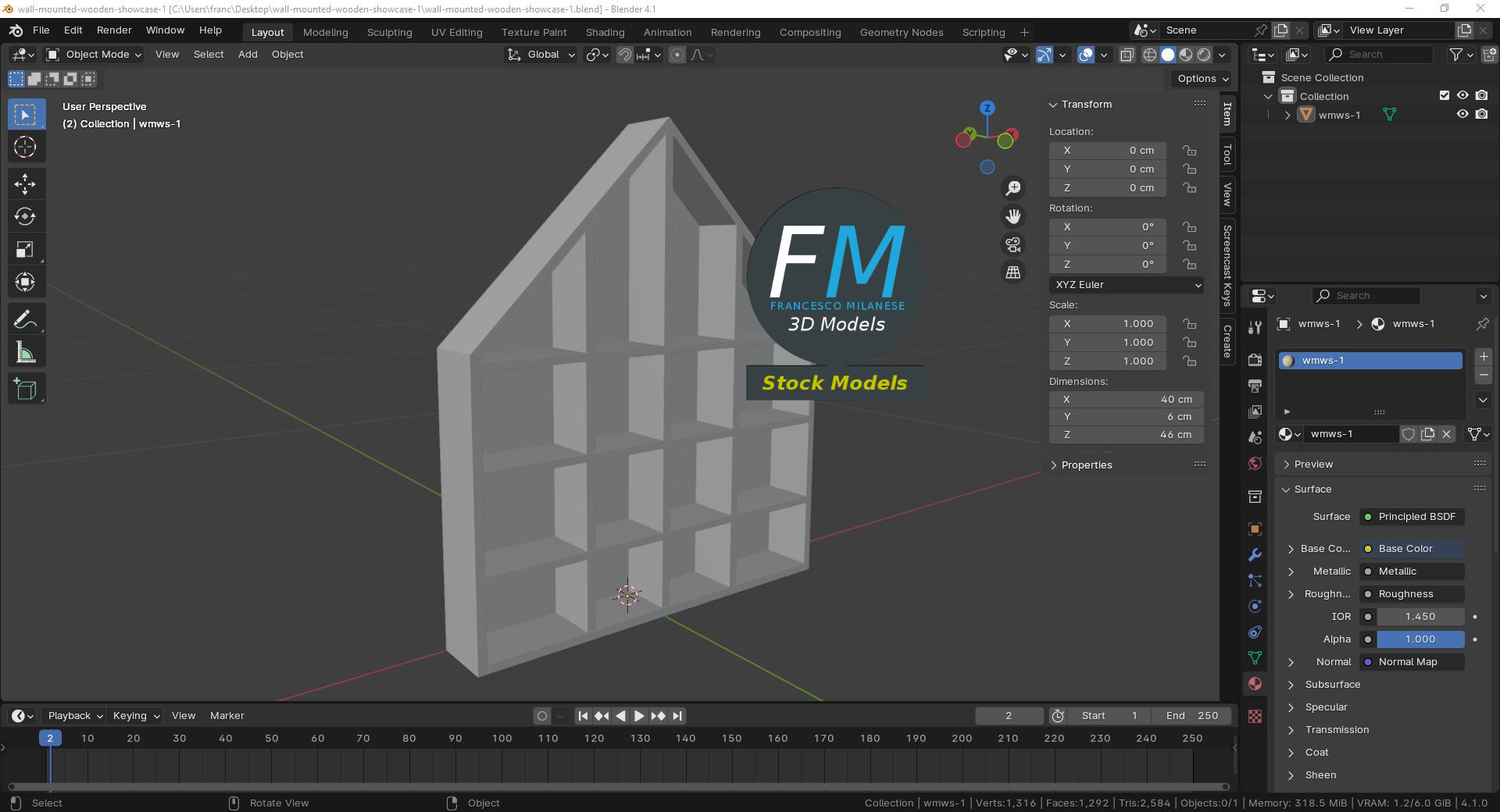Open the Render properties tab icon
The height and width of the screenshot is (812, 1500).
[x=1255, y=360]
